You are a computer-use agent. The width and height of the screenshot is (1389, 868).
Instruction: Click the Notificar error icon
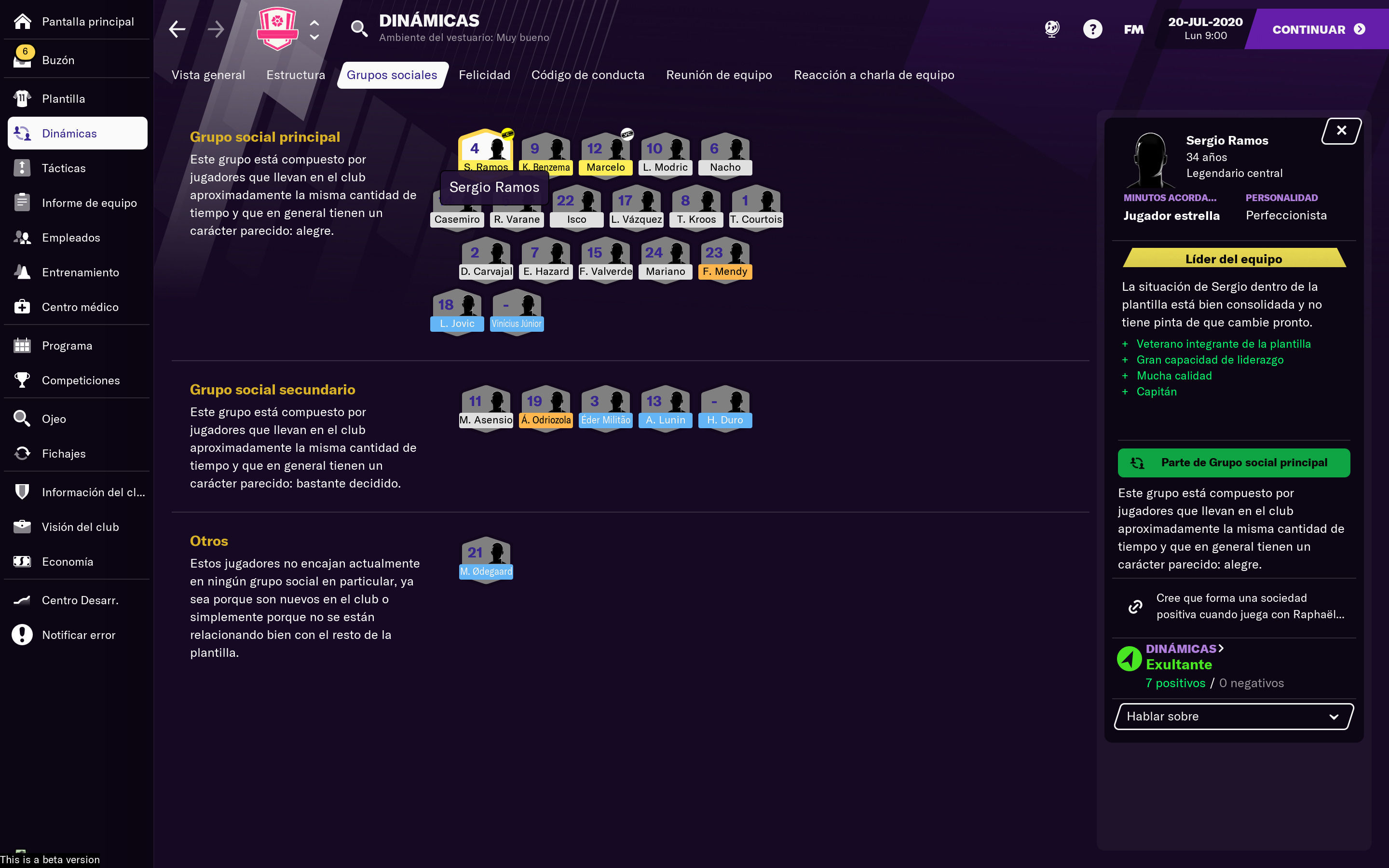click(22, 635)
